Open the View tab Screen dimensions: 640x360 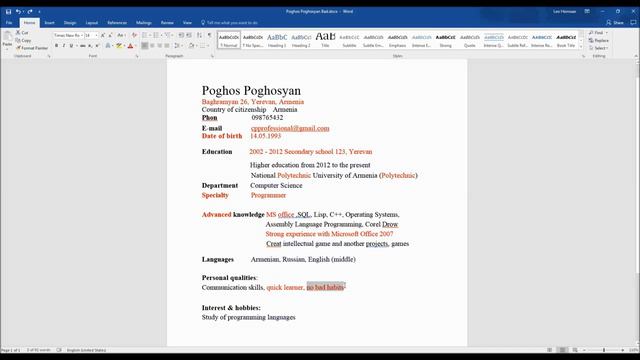coord(187,23)
